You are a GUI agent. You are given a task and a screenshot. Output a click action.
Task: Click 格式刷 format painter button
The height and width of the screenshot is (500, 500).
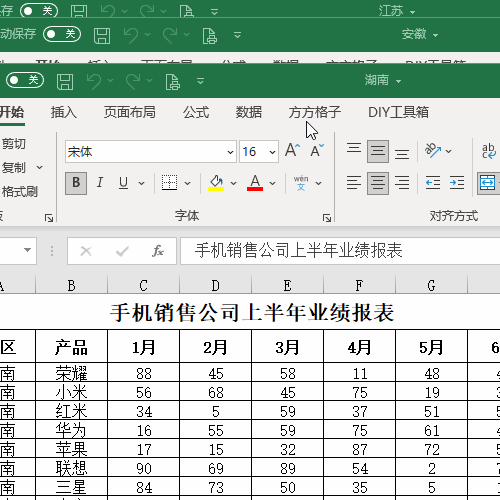(x=20, y=192)
